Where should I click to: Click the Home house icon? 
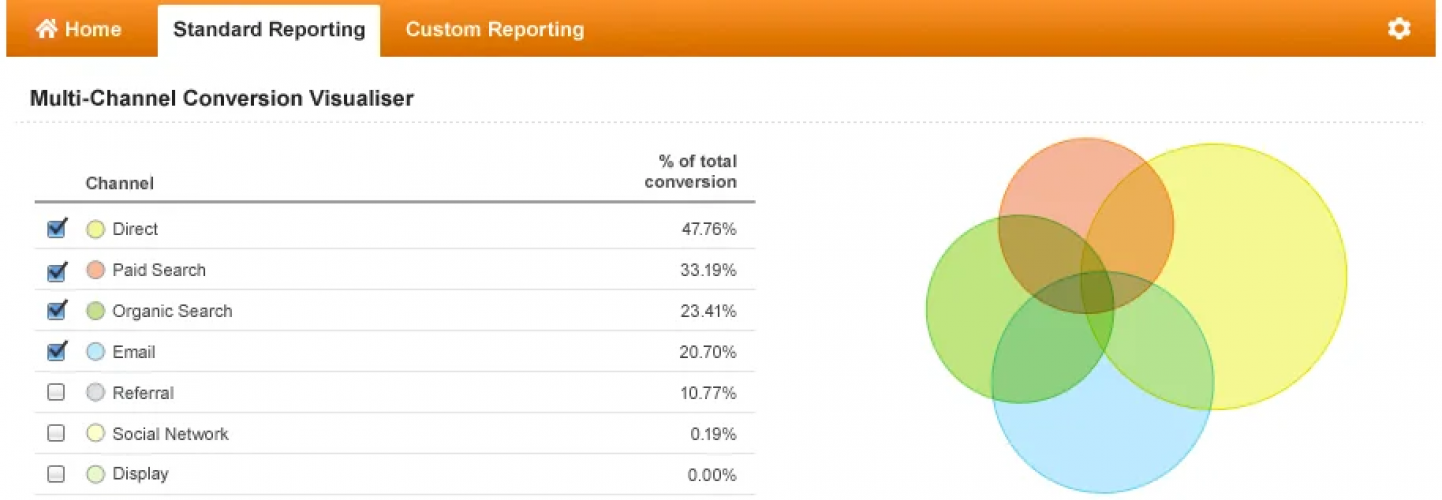(x=46, y=29)
